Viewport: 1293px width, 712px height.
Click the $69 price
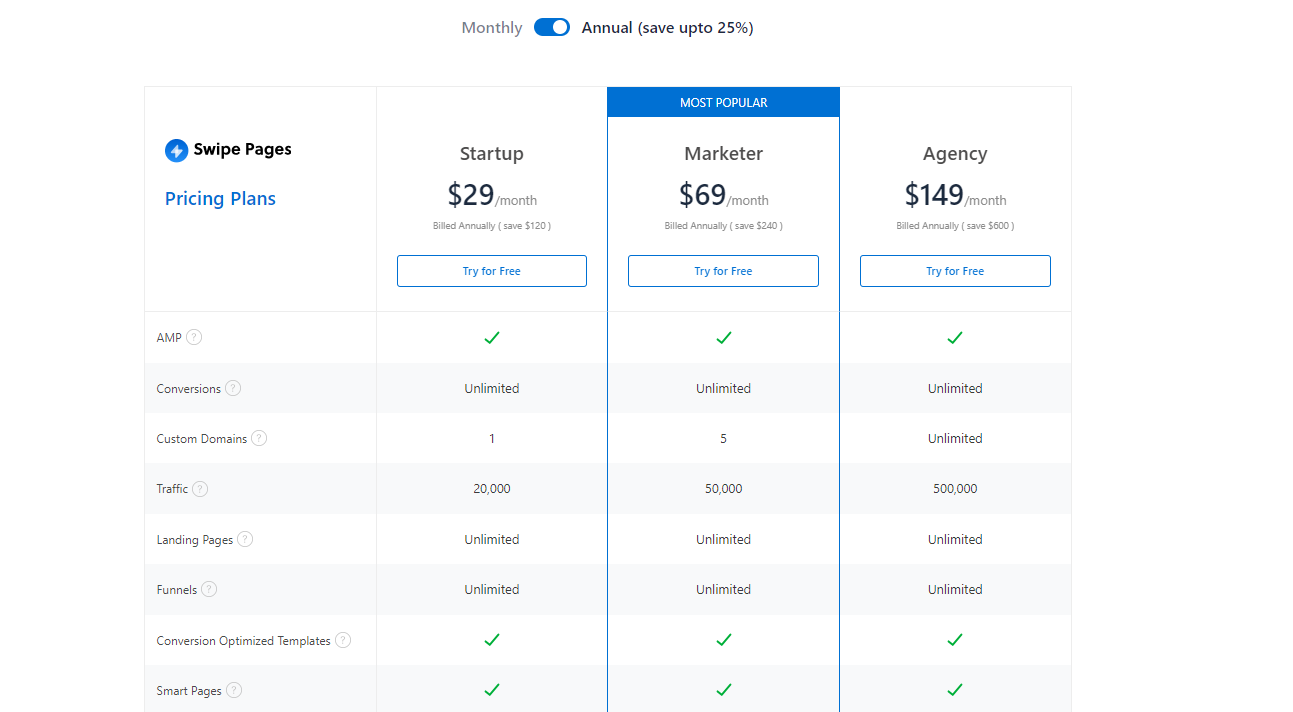click(703, 194)
